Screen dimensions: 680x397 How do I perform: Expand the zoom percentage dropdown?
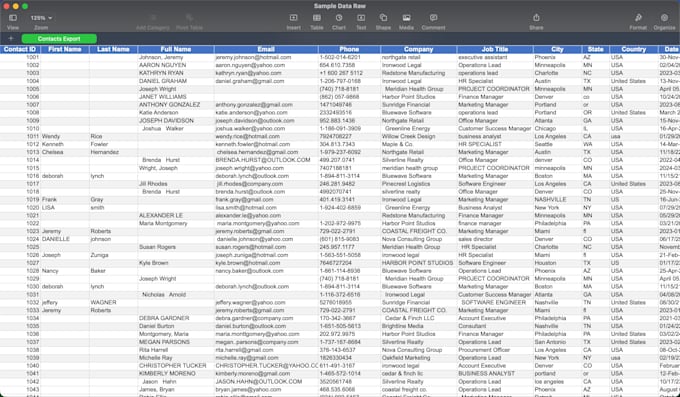[41, 18]
